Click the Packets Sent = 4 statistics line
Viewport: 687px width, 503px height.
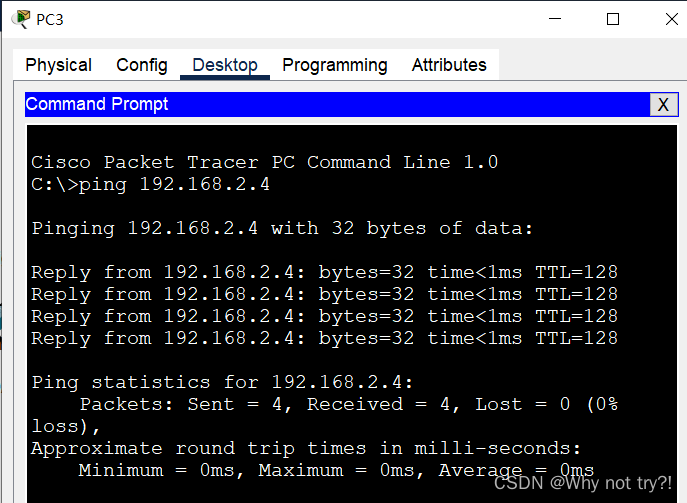coord(324,415)
